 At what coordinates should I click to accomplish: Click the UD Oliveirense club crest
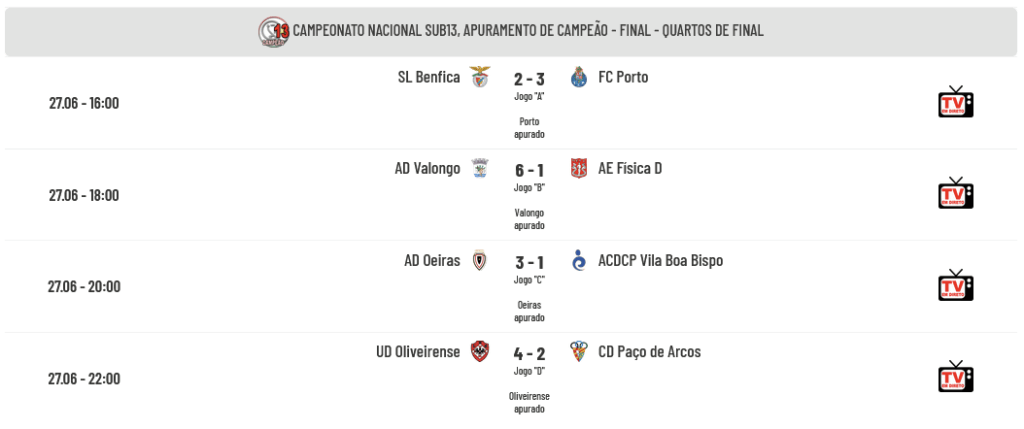point(480,352)
